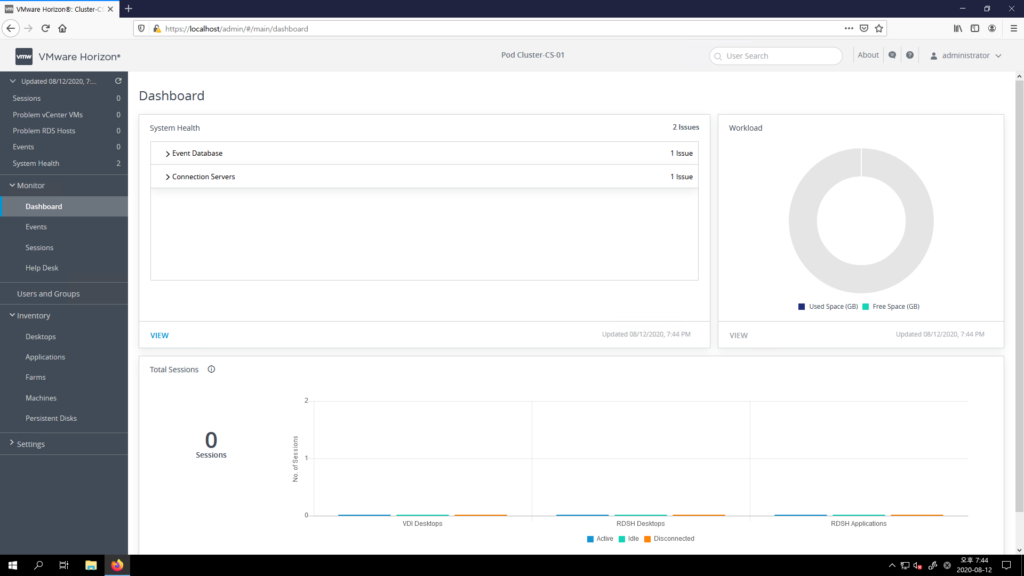Open the feedback chat bubble icon
1024x576 pixels.
892,56
